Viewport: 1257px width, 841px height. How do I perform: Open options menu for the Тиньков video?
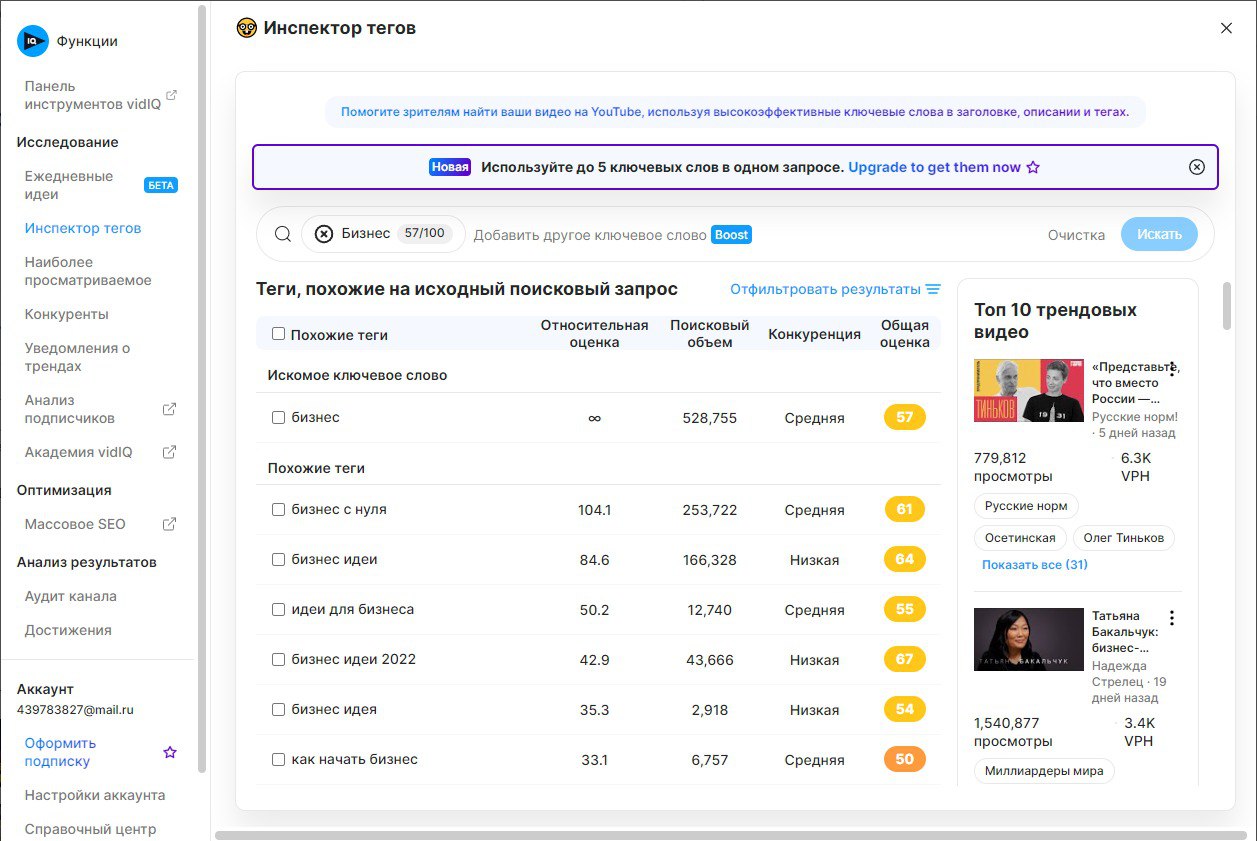point(1172,369)
